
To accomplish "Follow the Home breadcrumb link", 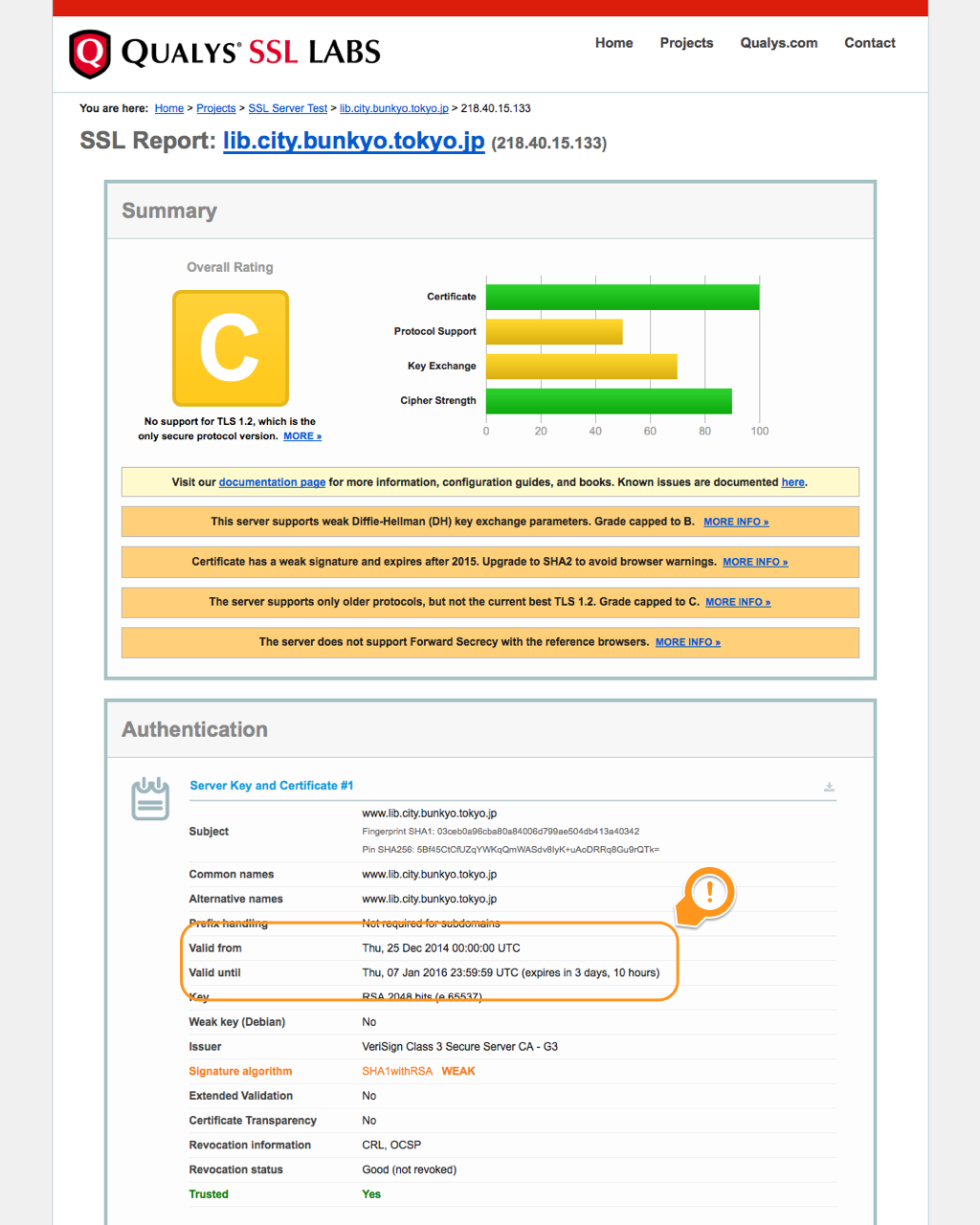I will [x=169, y=108].
